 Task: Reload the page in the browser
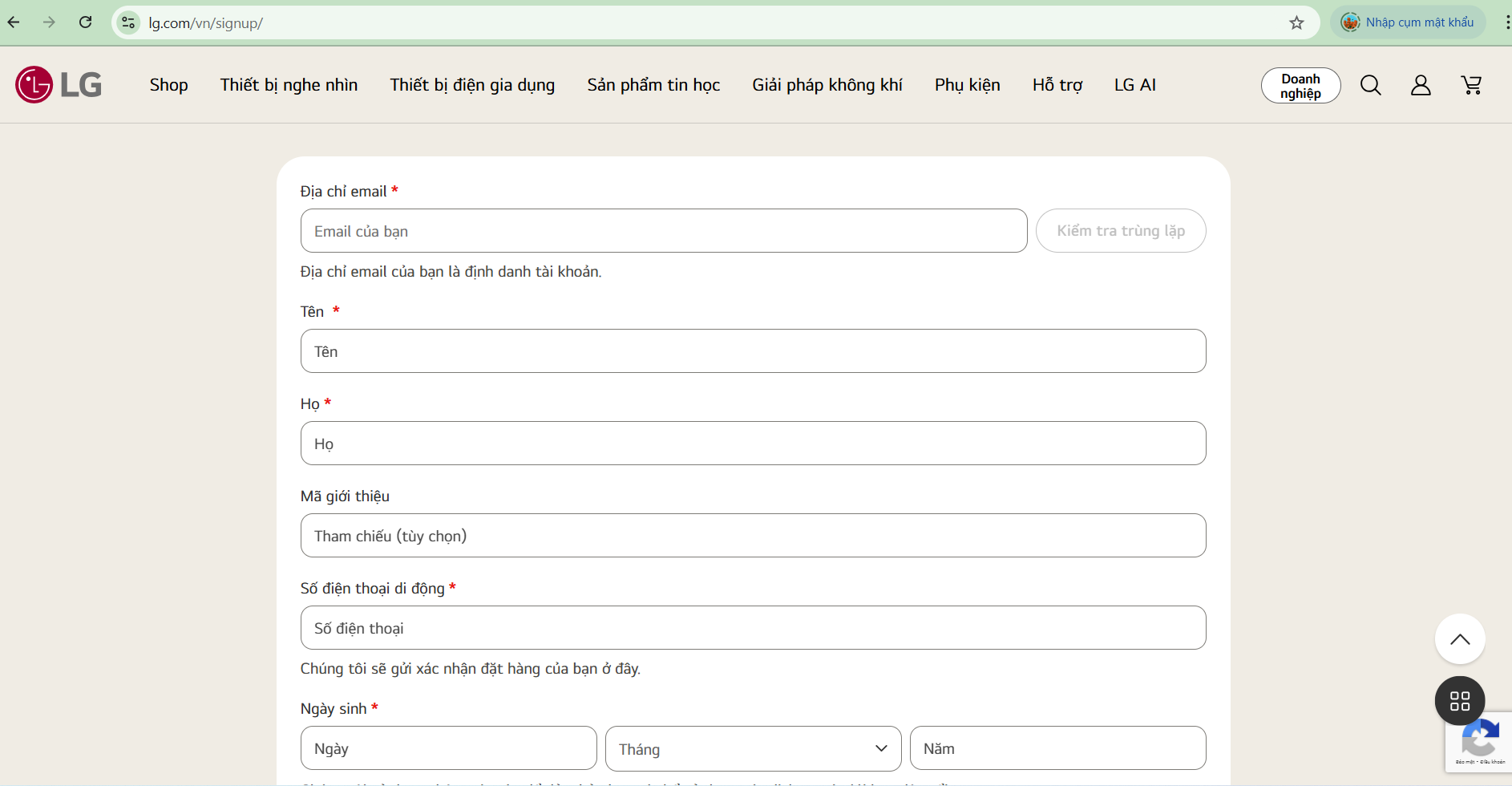coord(86,22)
